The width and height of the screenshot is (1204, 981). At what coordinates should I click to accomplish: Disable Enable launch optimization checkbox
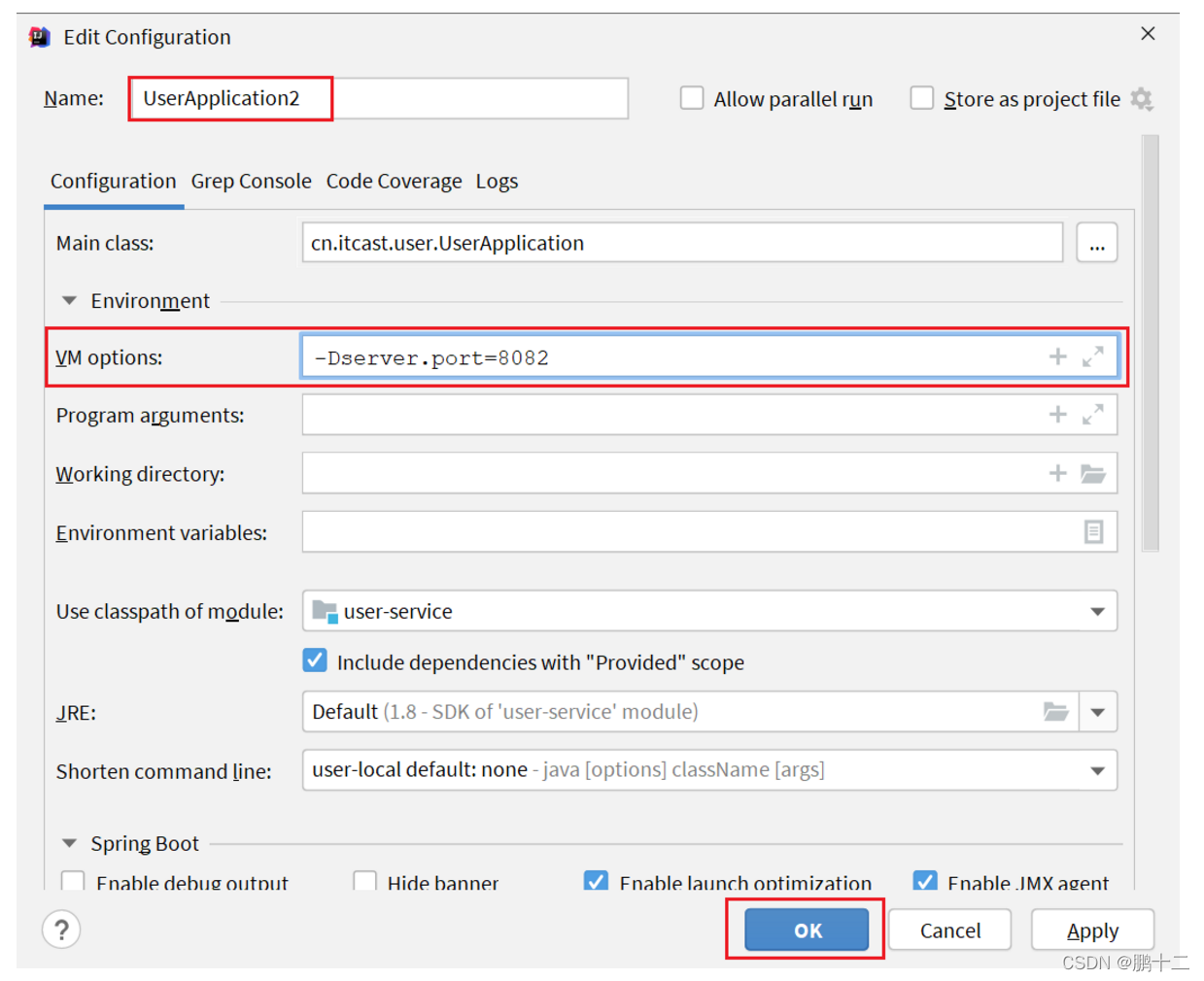click(596, 881)
